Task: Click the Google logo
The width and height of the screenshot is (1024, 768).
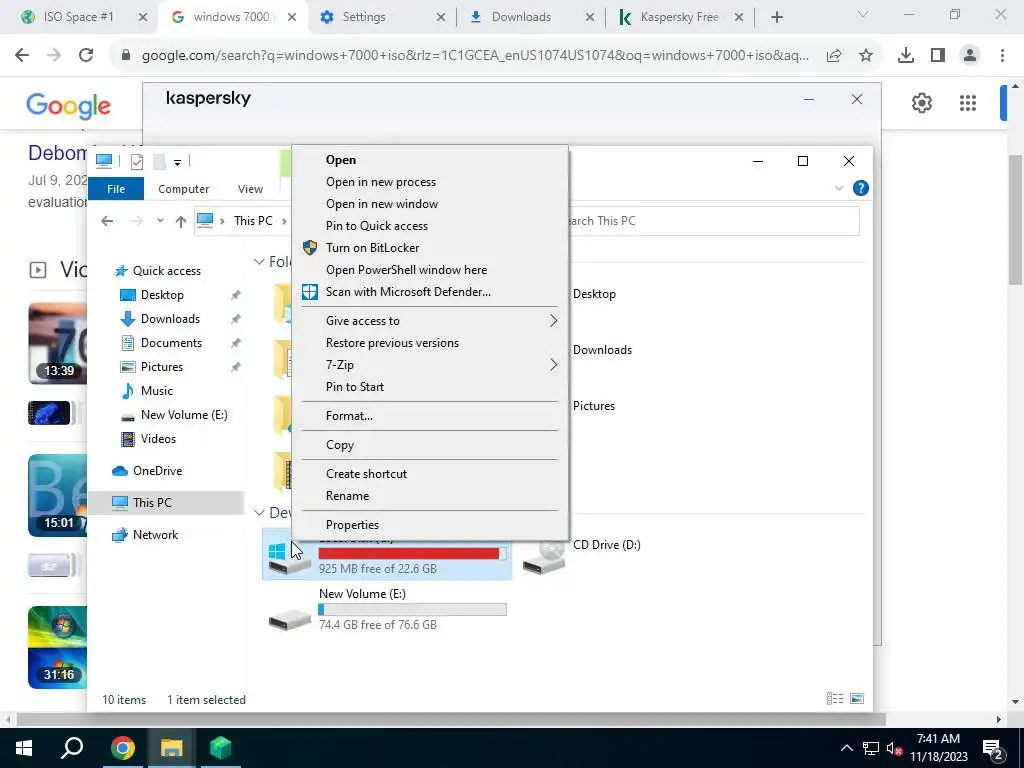Action: click(69, 105)
